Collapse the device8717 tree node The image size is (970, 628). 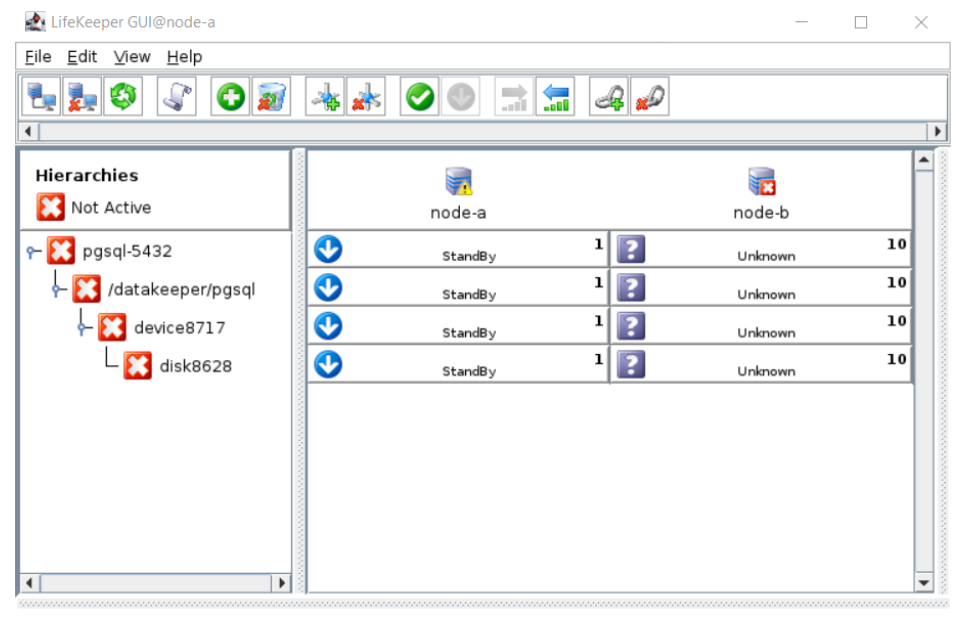click(82, 328)
